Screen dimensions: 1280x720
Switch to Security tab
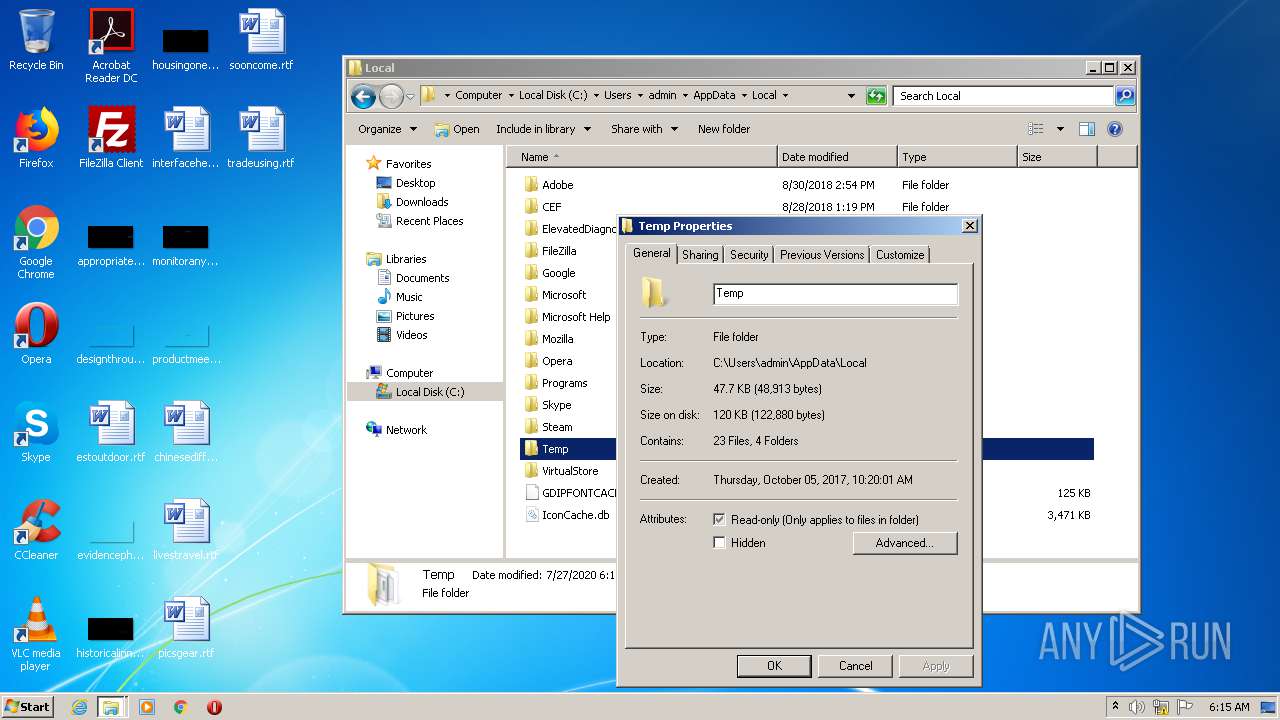(x=749, y=255)
